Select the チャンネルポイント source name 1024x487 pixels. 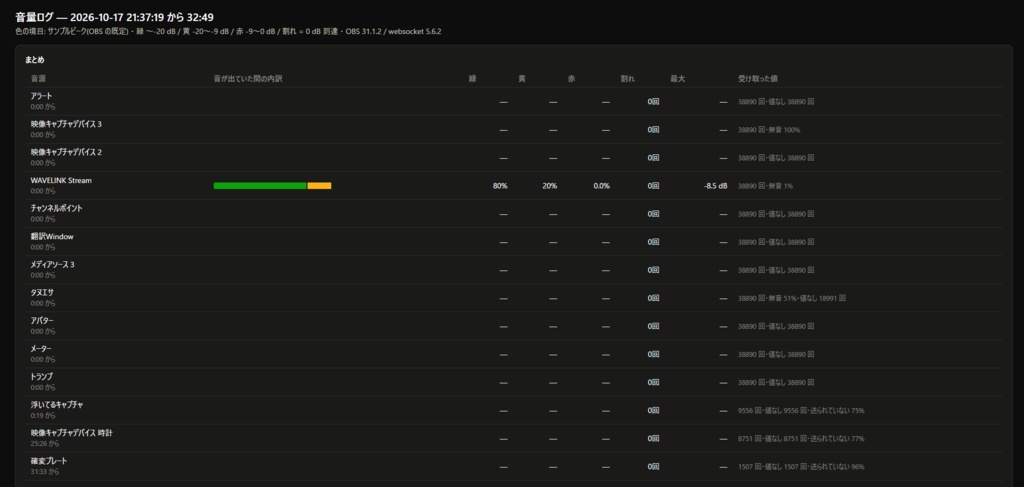click(x=56, y=208)
